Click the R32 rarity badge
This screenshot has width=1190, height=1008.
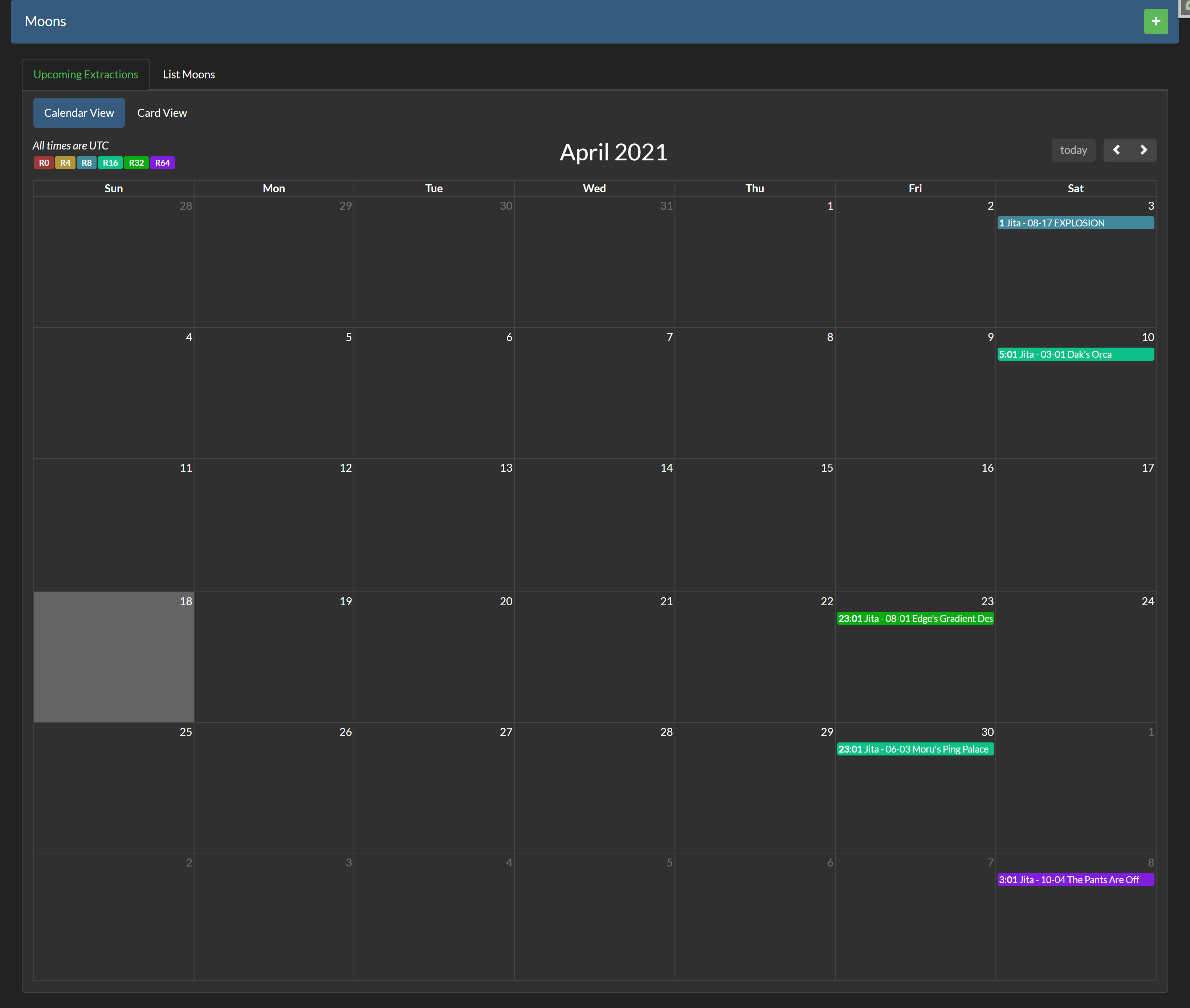136,163
